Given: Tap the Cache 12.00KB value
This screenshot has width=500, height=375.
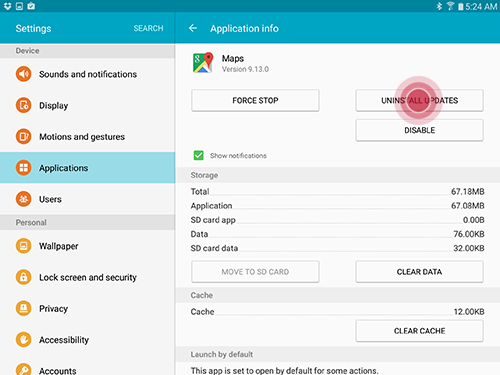Looking at the screenshot, I should [x=469, y=312].
